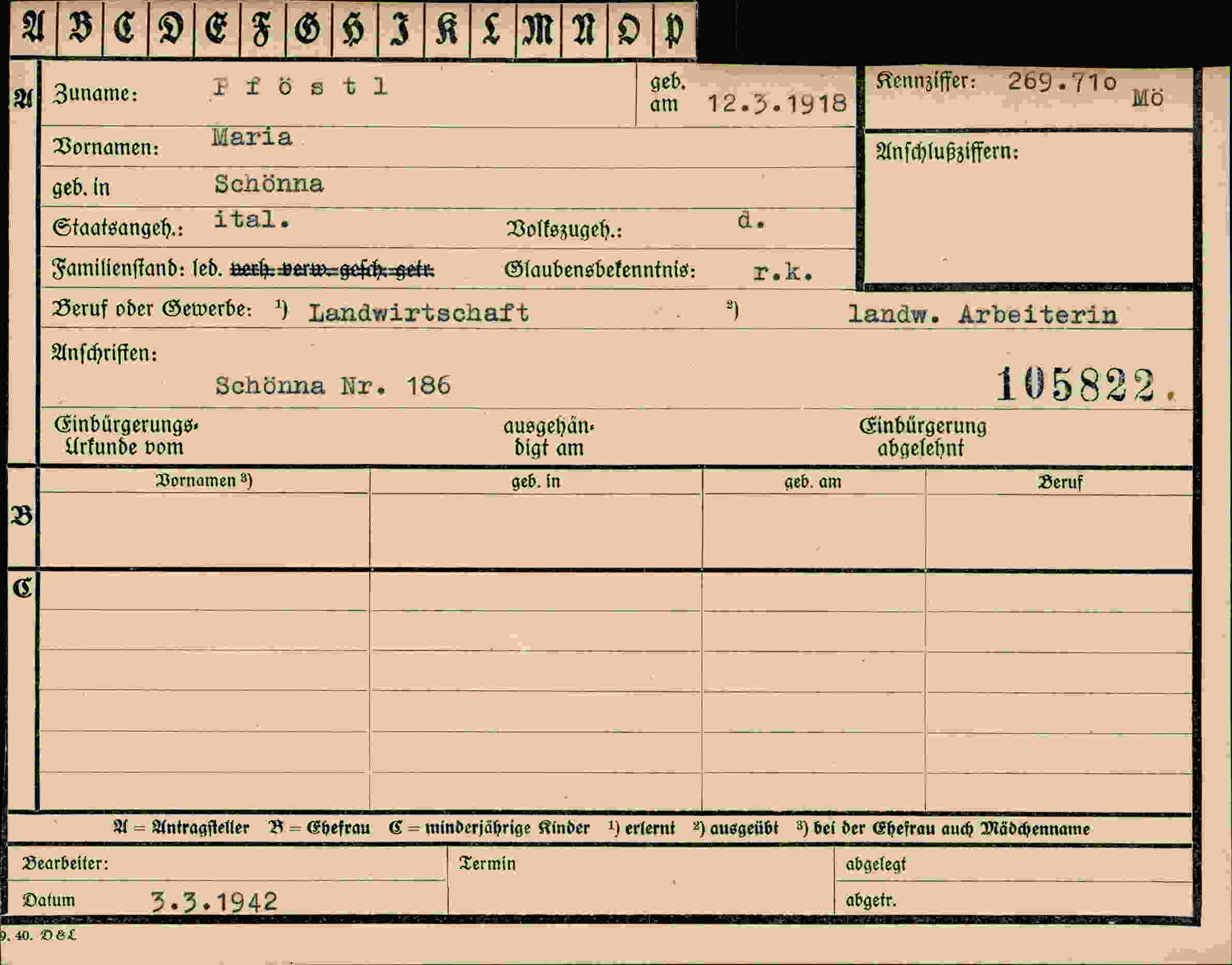Click the birthplace value 'Schönna'
The image size is (1232, 965).
coord(269,184)
